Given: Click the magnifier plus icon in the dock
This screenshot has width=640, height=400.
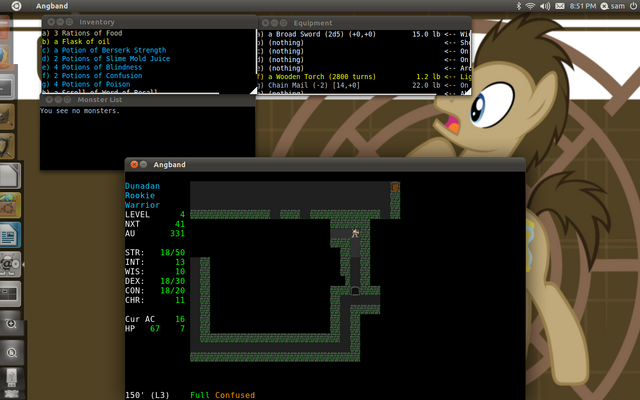Looking at the screenshot, I should [x=11, y=324].
